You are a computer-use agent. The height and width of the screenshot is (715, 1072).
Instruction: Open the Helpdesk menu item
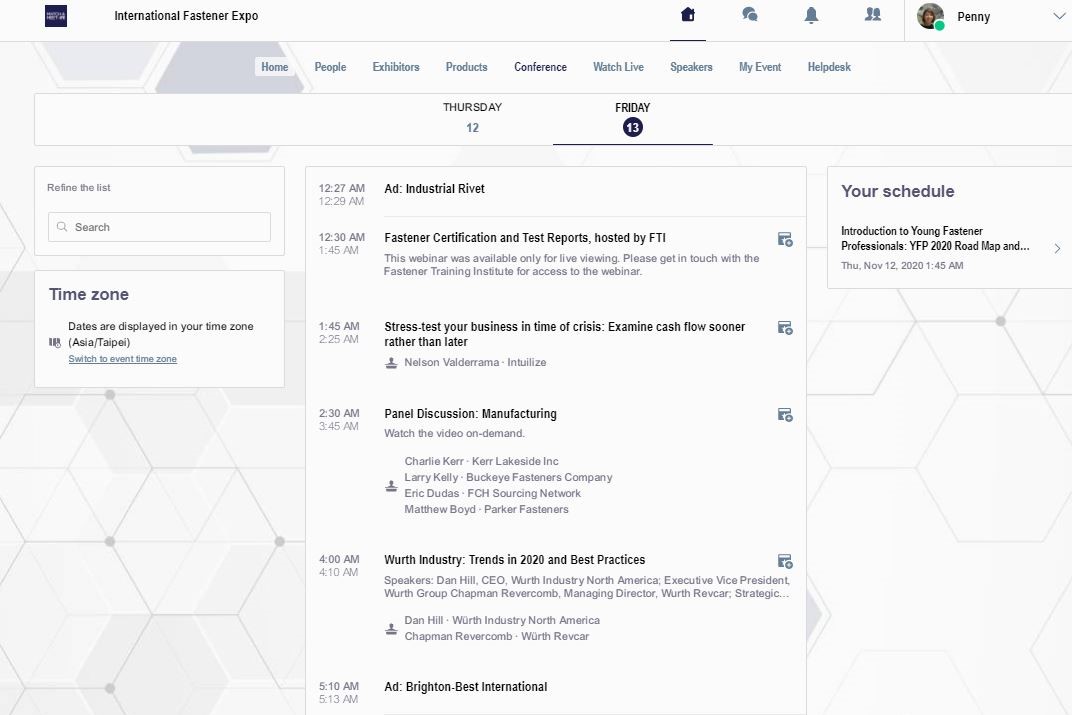click(x=829, y=67)
